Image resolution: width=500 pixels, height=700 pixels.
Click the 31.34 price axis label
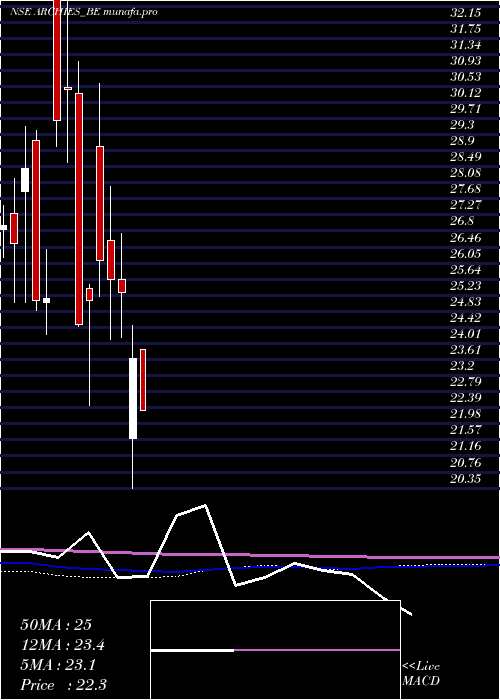tap(465, 45)
